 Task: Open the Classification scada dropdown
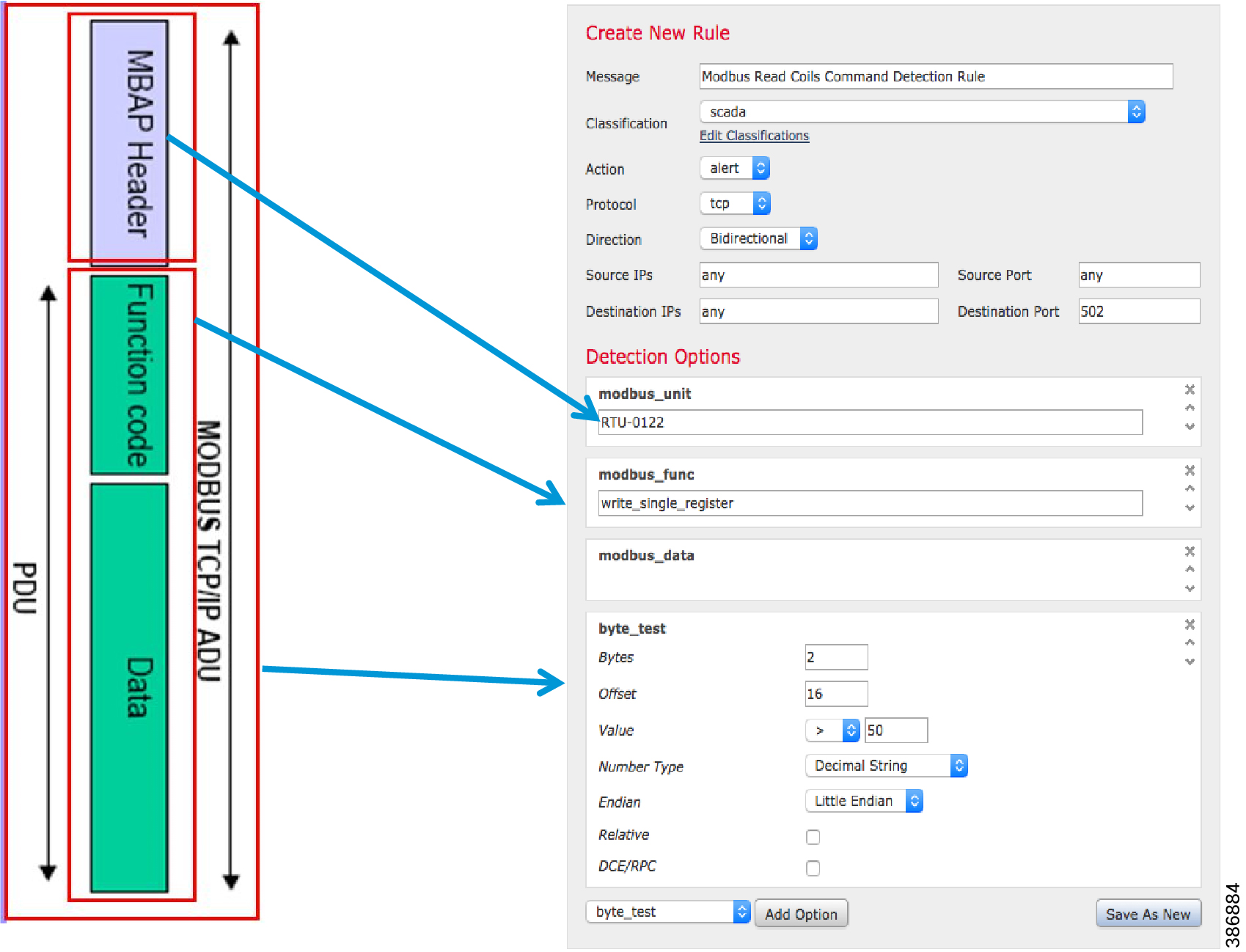922,111
